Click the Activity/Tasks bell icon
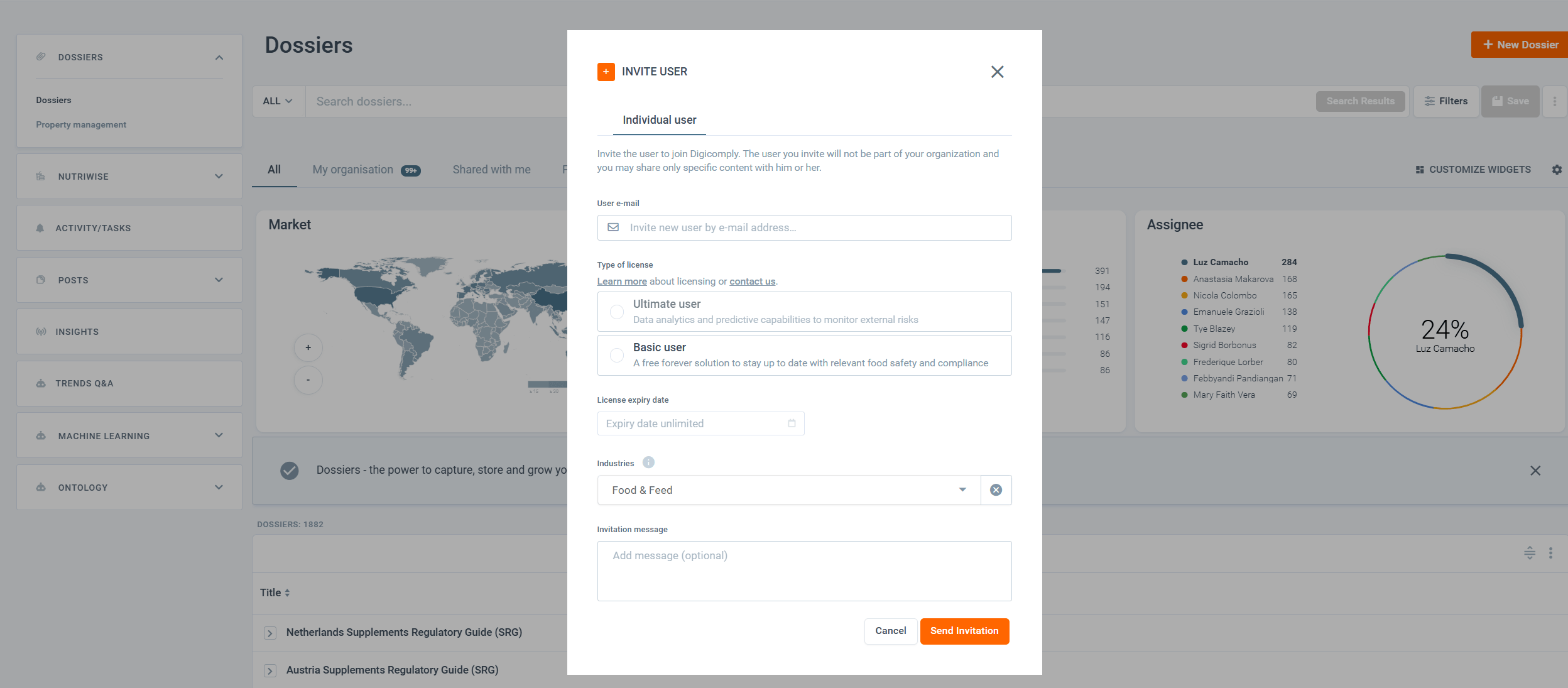The width and height of the screenshot is (1568, 688). tap(40, 228)
